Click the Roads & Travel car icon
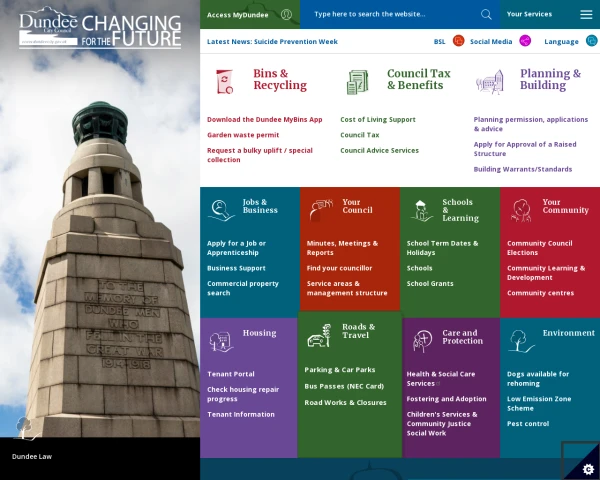 coord(320,335)
